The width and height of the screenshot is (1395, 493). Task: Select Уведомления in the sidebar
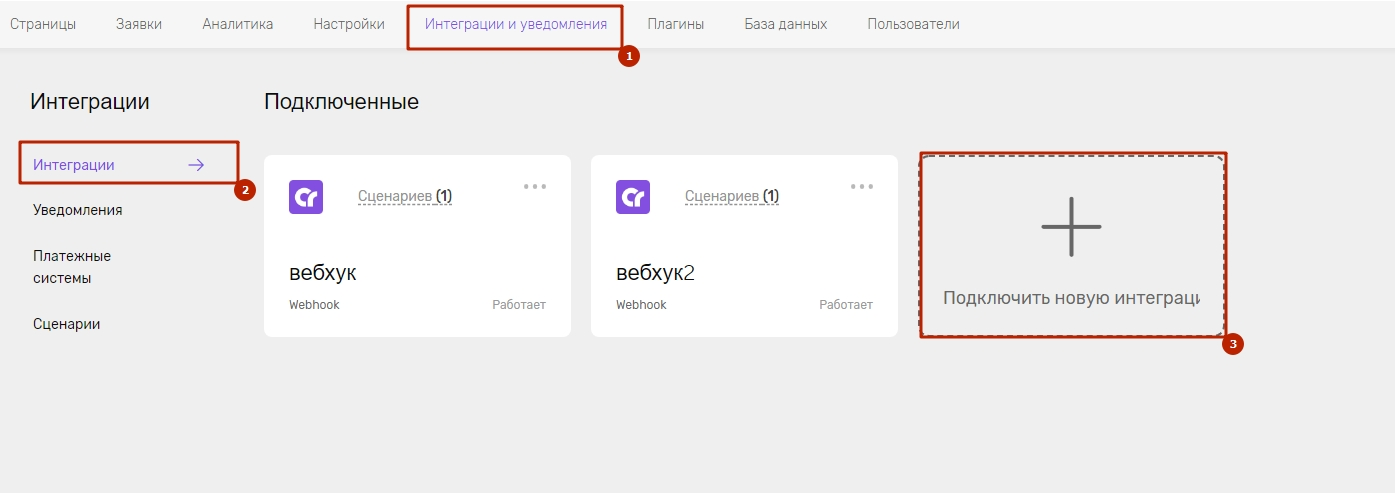pyautogui.click(x=78, y=210)
